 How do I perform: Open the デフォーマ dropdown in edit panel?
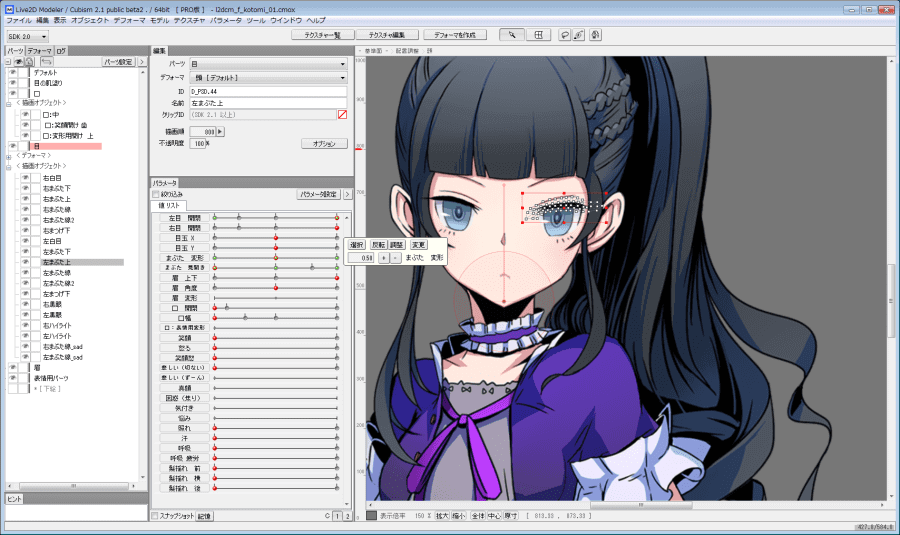(x=268, y=77)
